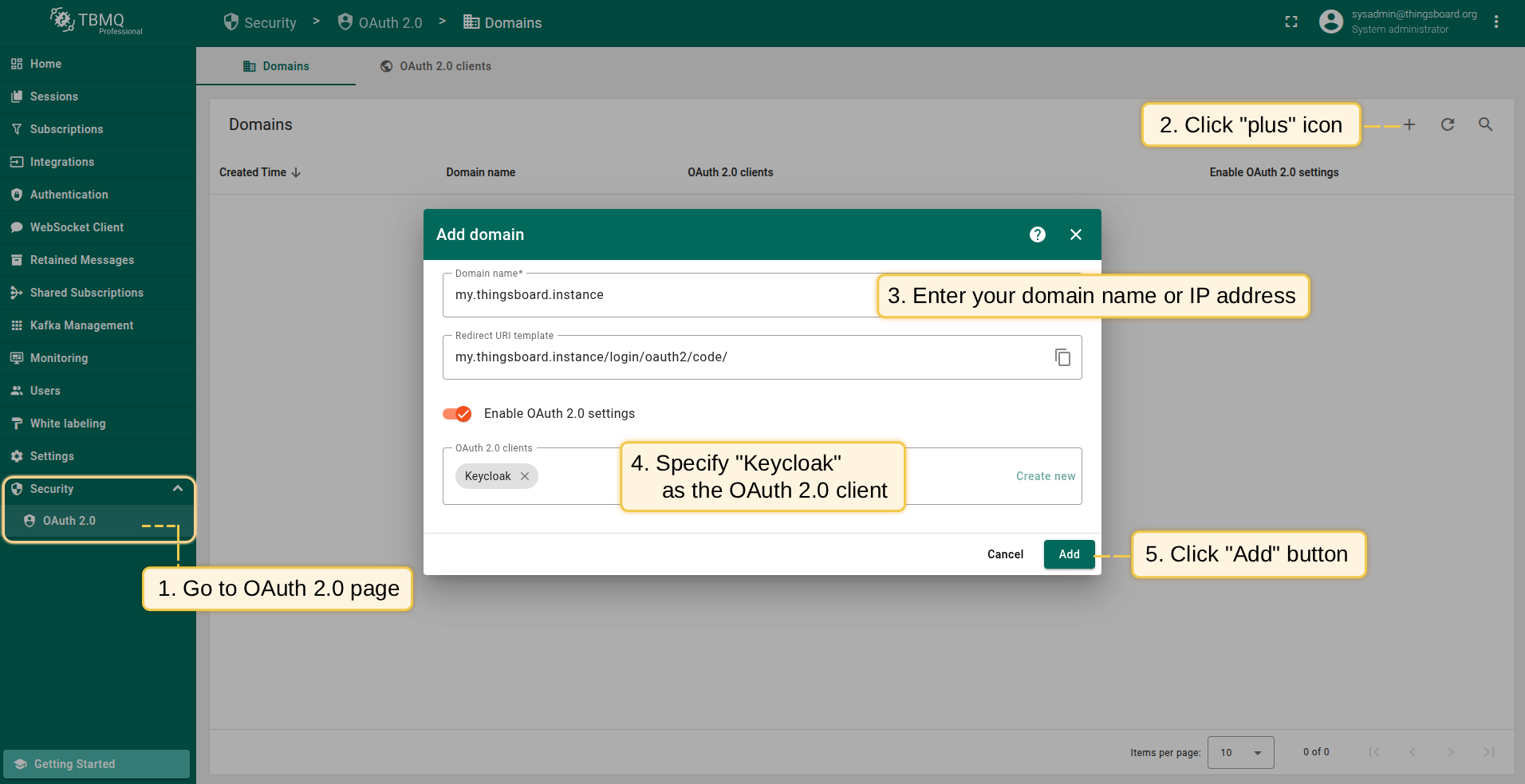Image resolution: width=1525 pixels, height=784 pixels.
Task: Open Kafka Management in sidebar
Action: (x=81, y=325)
